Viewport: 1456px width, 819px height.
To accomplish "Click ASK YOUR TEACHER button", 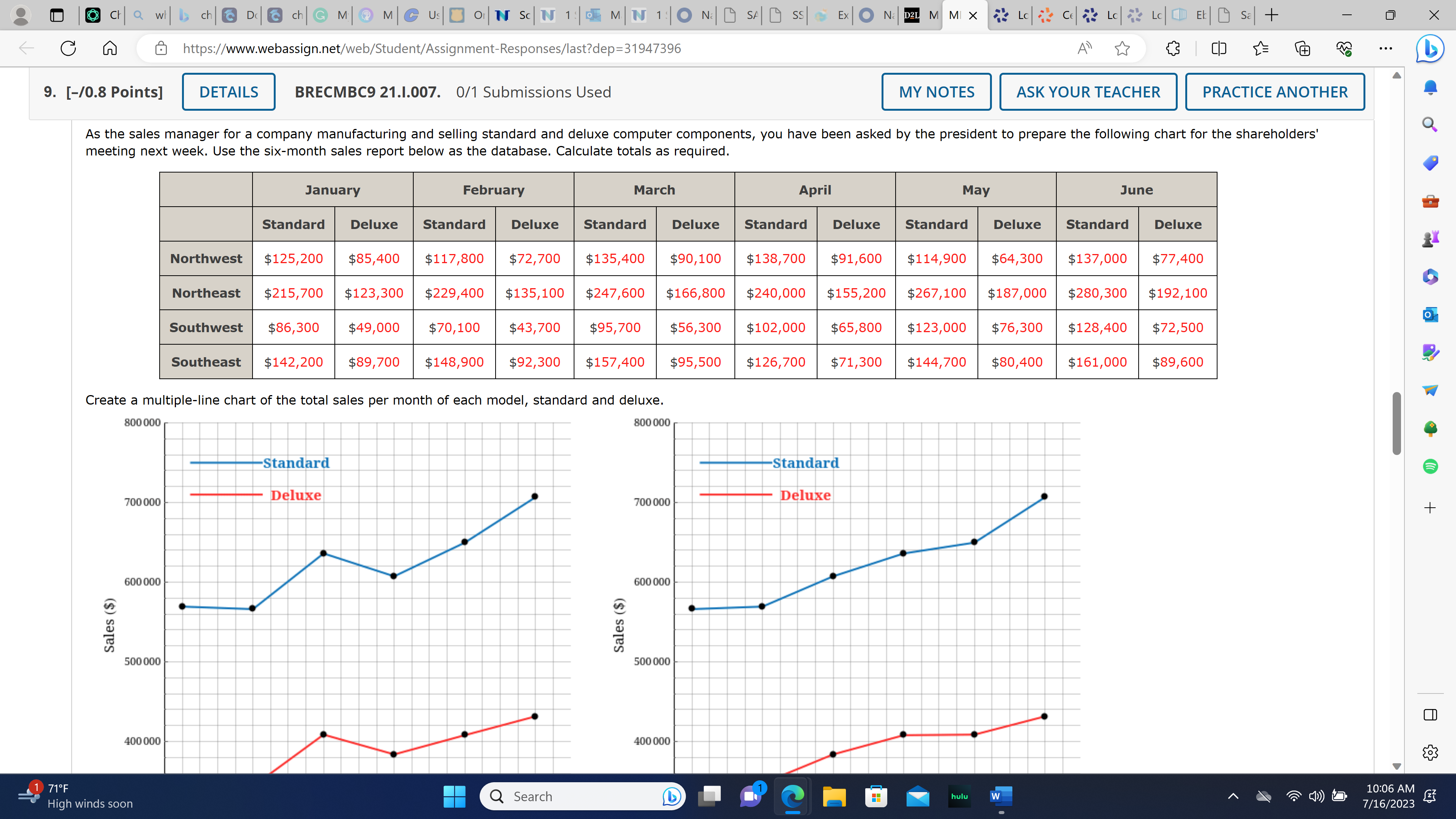I will tap(1087, 91).
